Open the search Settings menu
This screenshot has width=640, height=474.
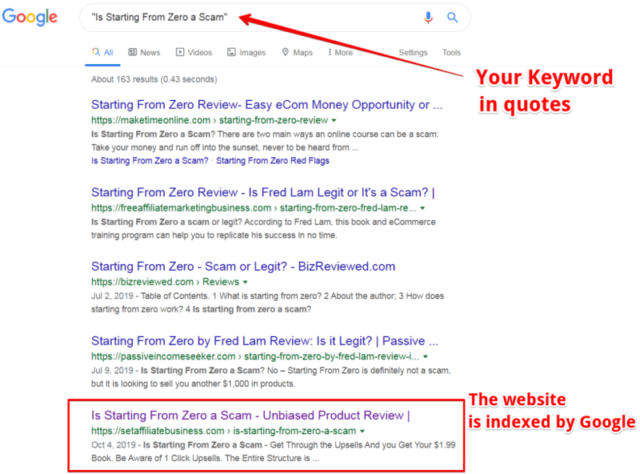click(x=413, y=52)
